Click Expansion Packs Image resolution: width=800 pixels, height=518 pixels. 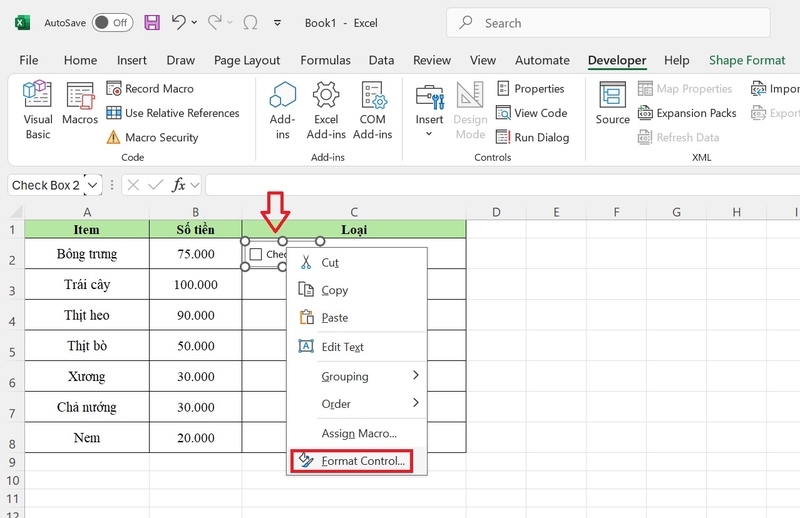[687, 113]
